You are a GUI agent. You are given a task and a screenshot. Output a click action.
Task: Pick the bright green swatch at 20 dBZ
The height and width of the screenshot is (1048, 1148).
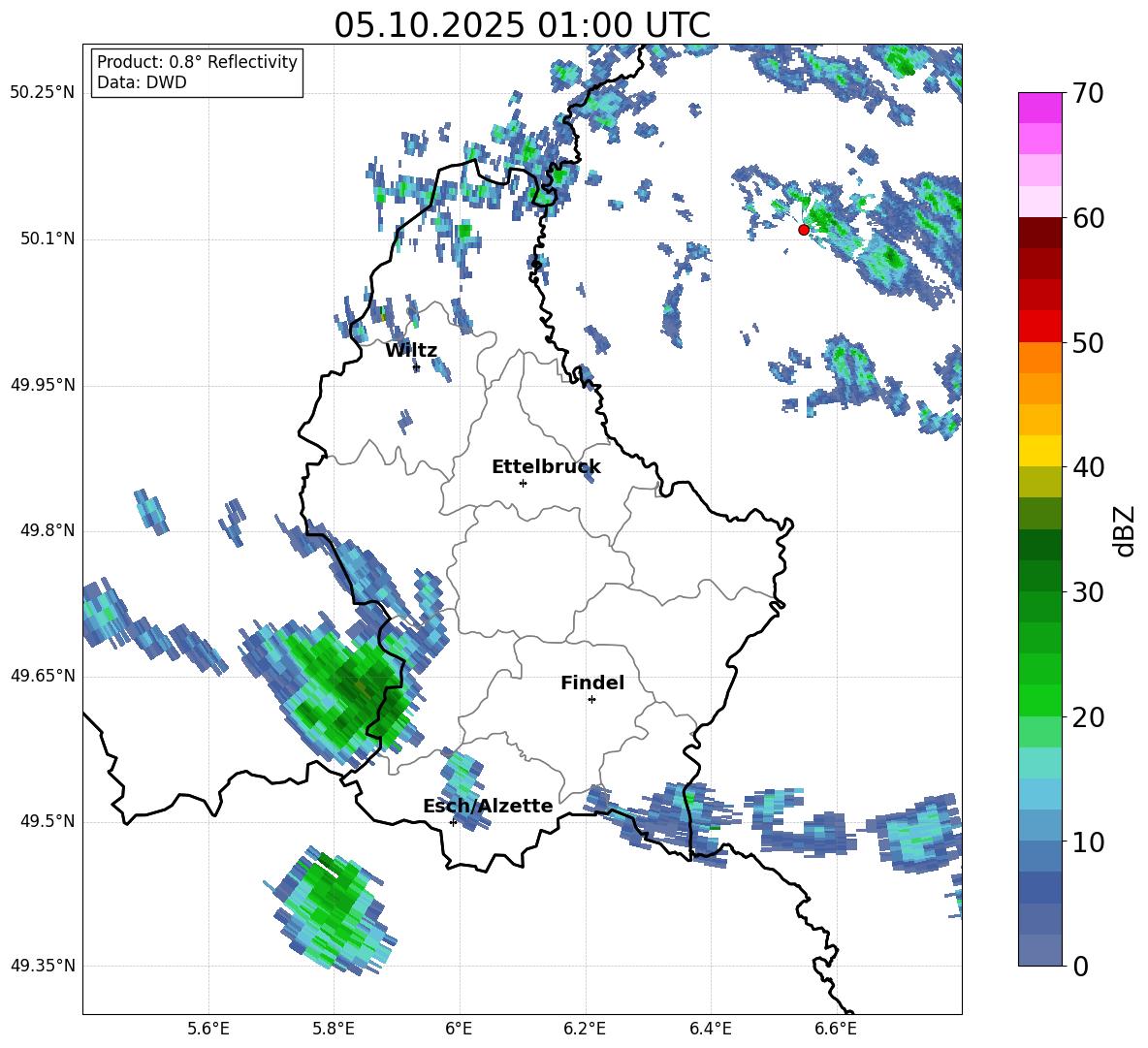[1039, 700]
